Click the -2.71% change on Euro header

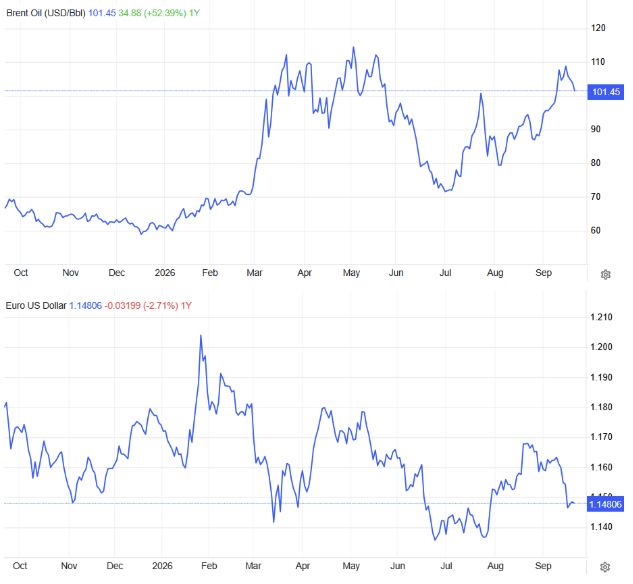click(160, 306)
